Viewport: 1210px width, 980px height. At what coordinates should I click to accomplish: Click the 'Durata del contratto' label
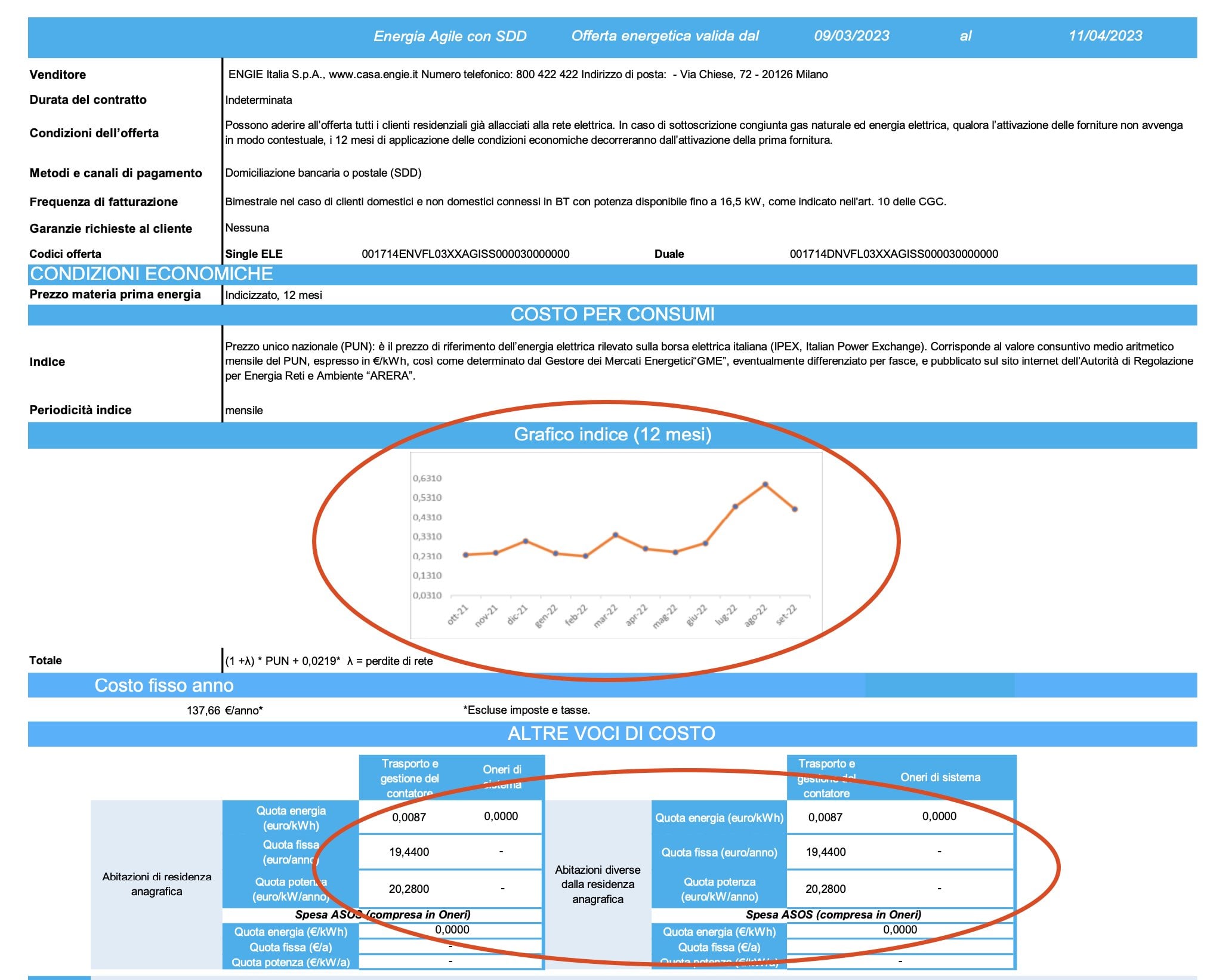click(x=88, y=100)
